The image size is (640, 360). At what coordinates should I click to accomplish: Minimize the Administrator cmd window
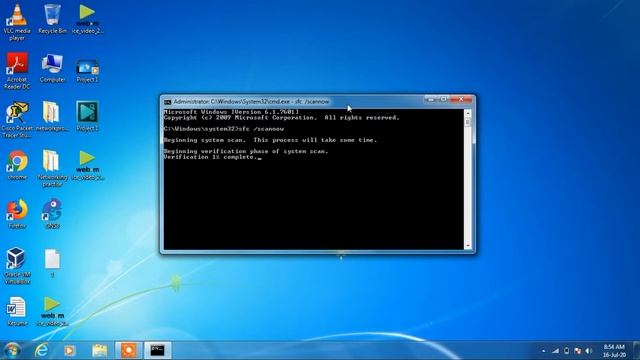[x=431, y=99]
